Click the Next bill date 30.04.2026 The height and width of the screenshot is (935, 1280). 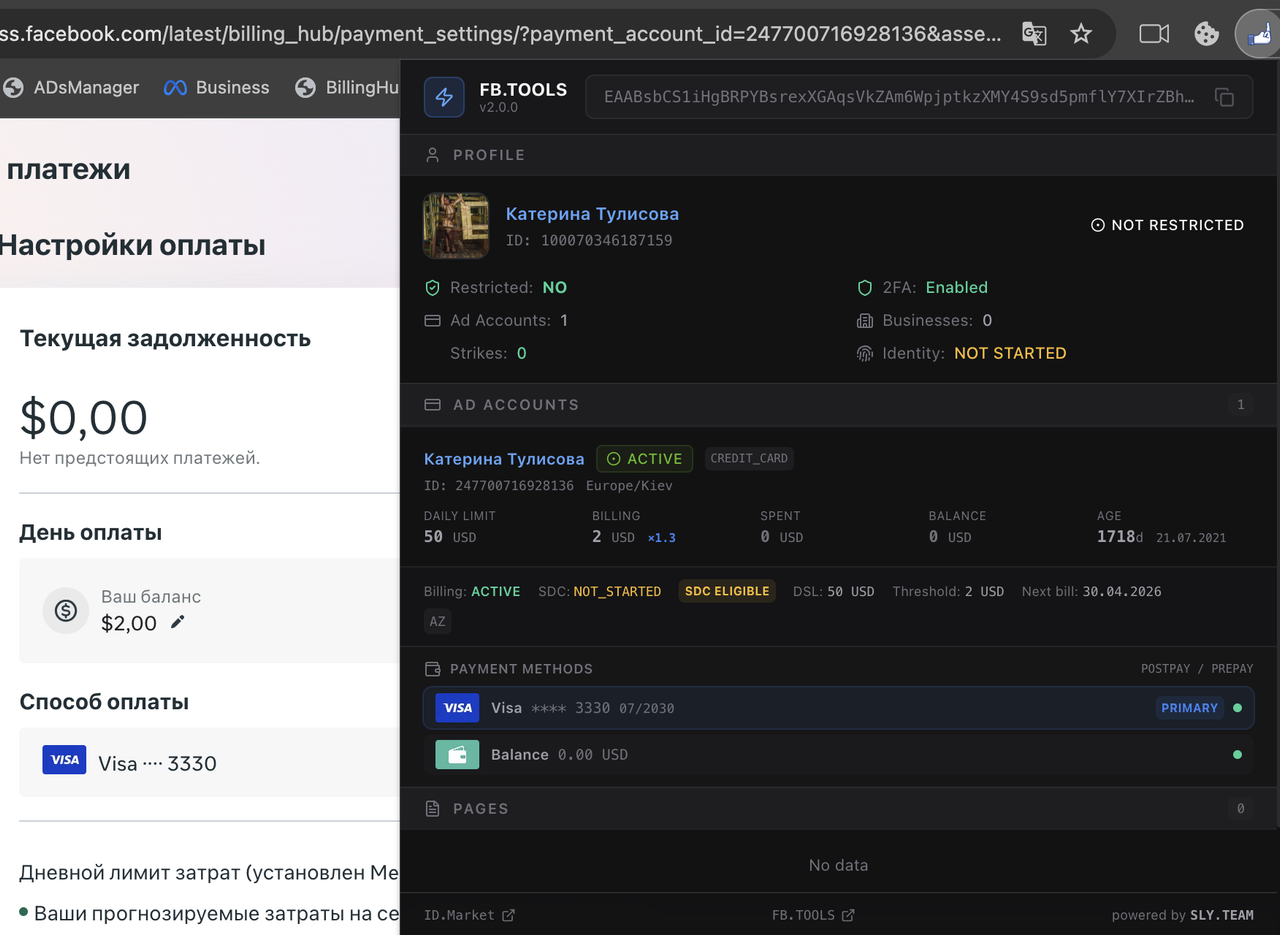pos(1122,591)
